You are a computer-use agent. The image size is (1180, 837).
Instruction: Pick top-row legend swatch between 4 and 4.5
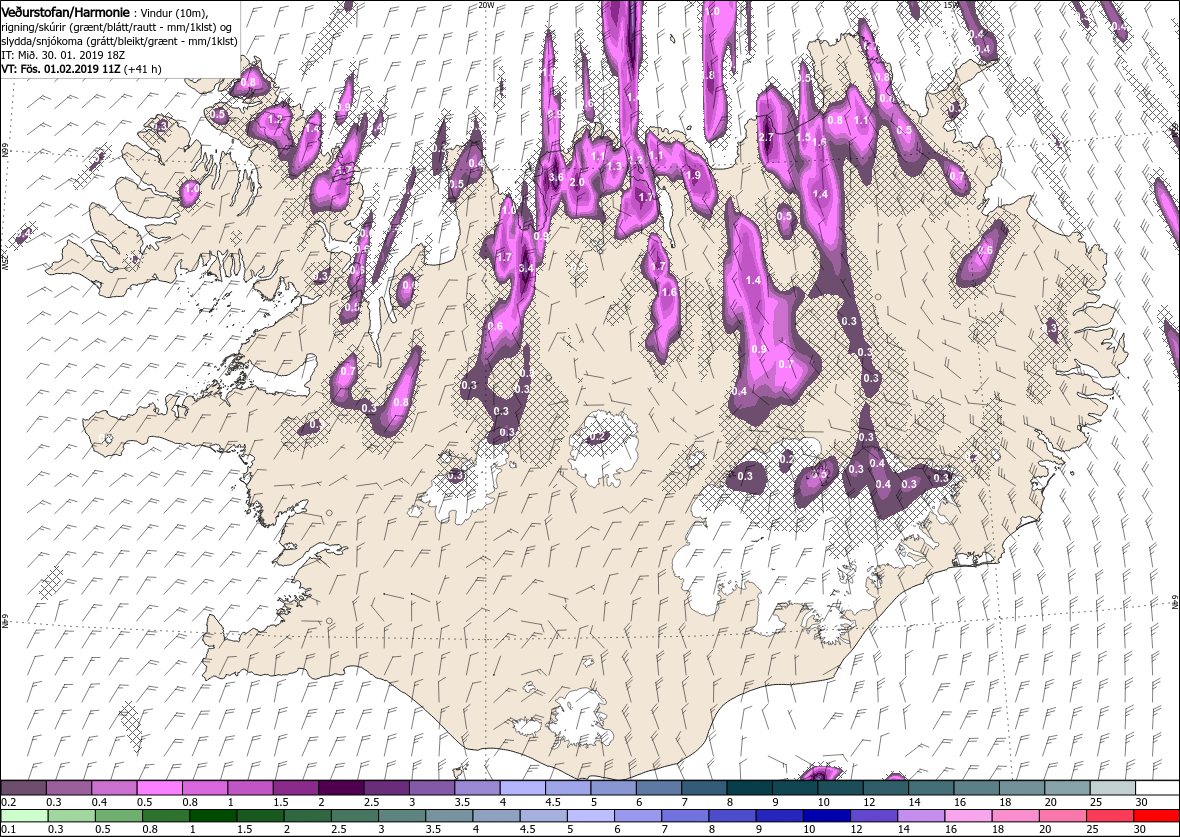click(x=522, y=787)
